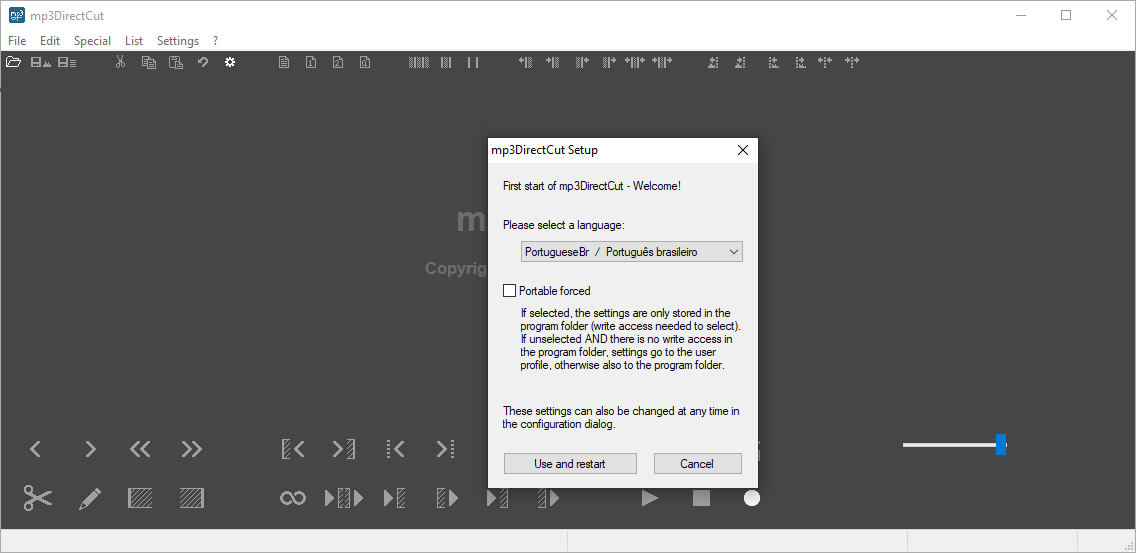Open the File menu

(x=17, y=41)
